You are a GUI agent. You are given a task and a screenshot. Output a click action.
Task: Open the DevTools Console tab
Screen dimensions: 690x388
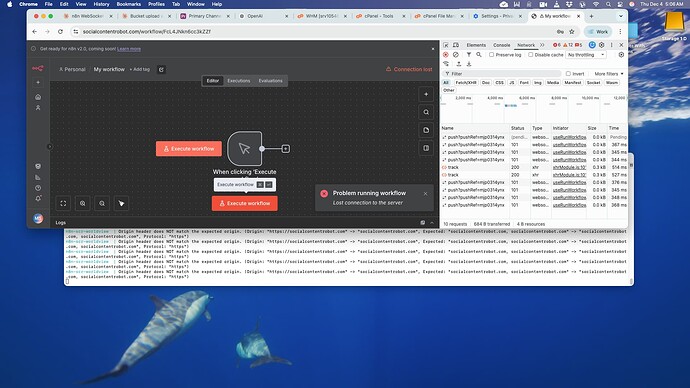pyautogui.click(x=502, y=45)
